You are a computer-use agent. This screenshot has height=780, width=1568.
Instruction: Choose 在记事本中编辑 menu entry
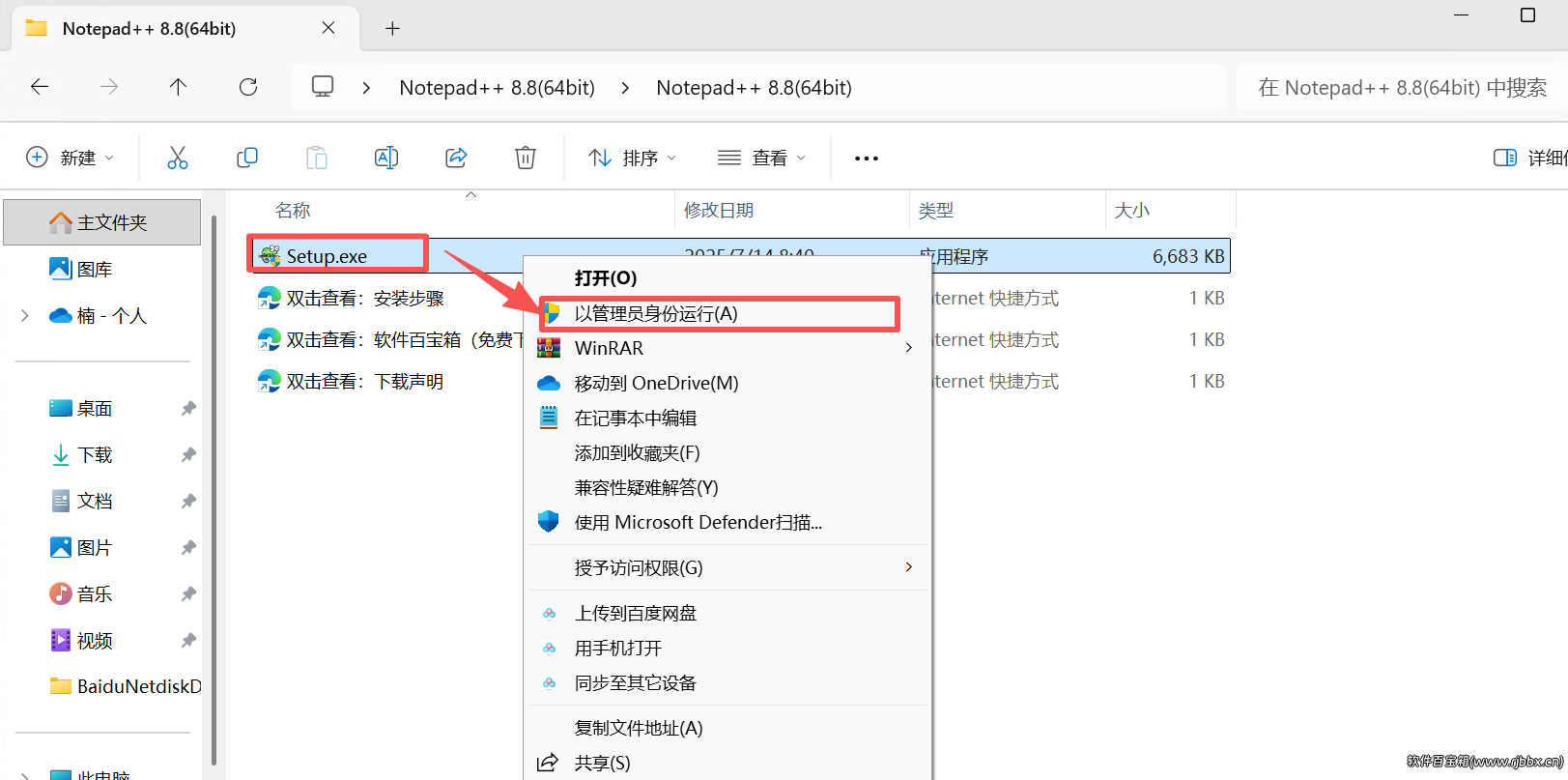pos(728,418)
